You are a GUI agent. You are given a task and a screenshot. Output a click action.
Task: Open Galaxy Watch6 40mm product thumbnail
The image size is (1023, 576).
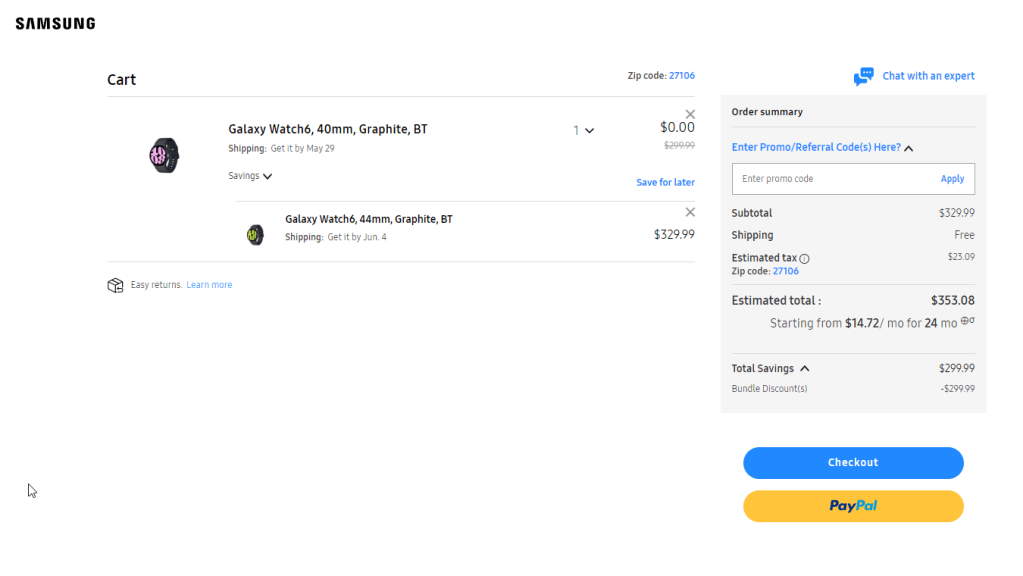164,155
